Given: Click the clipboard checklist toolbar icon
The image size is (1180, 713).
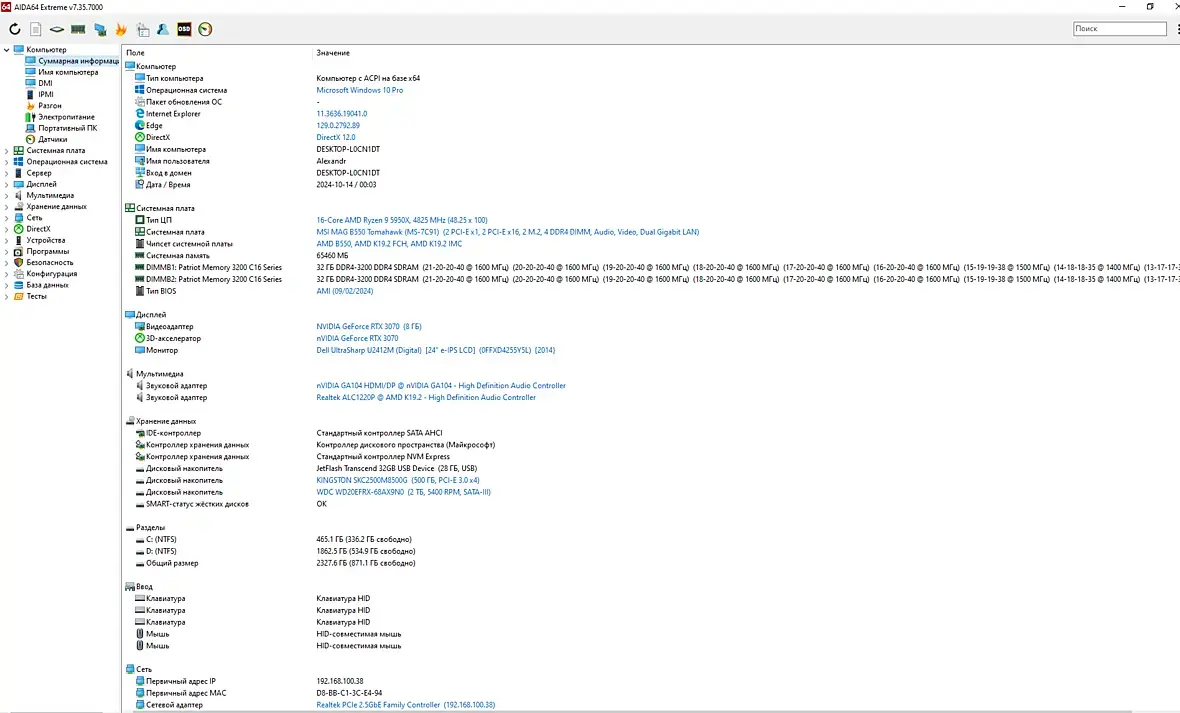Looking at the screenshot, I should [142, 29].
